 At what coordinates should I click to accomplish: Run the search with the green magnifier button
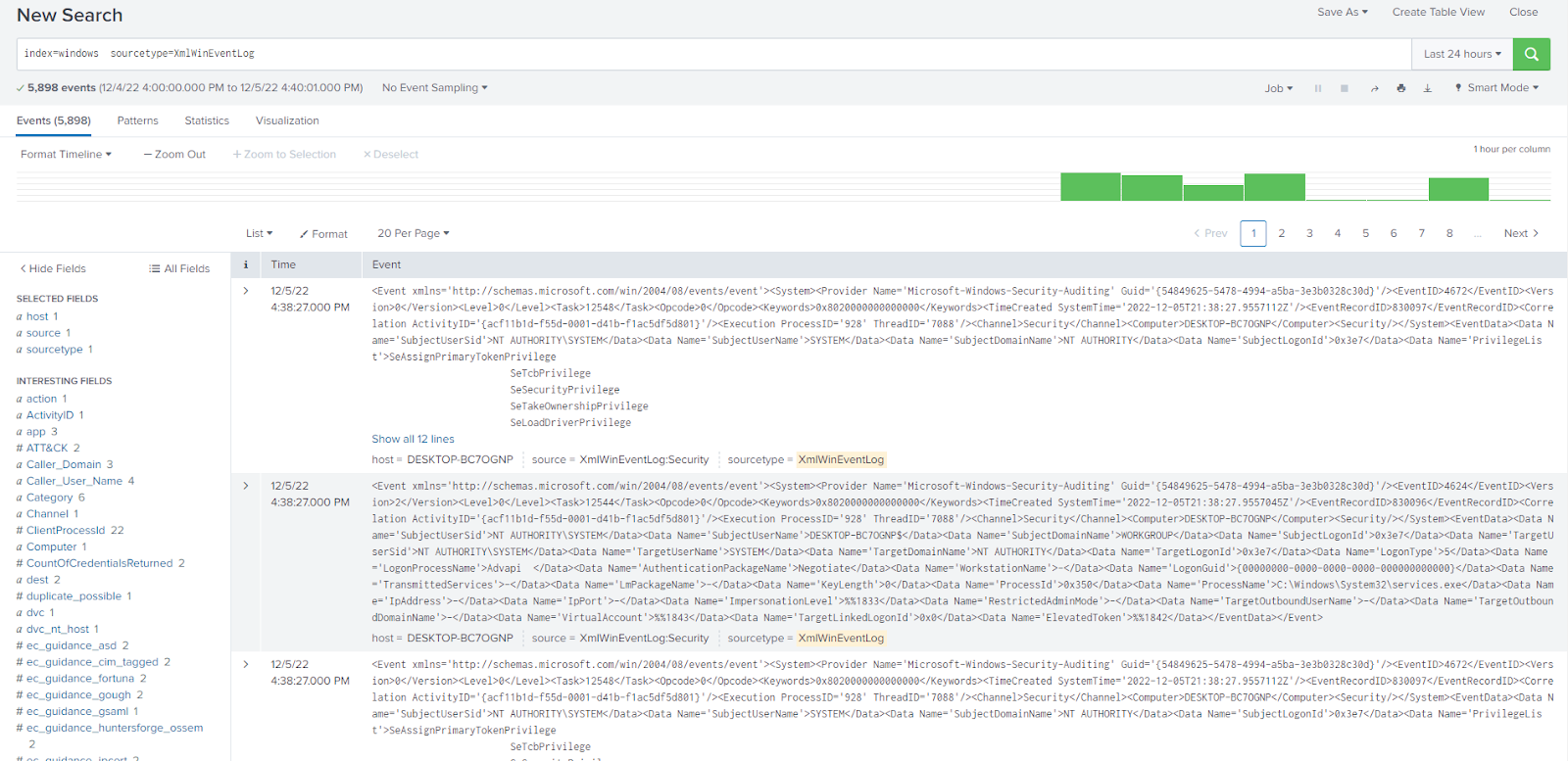point(1531,54)
